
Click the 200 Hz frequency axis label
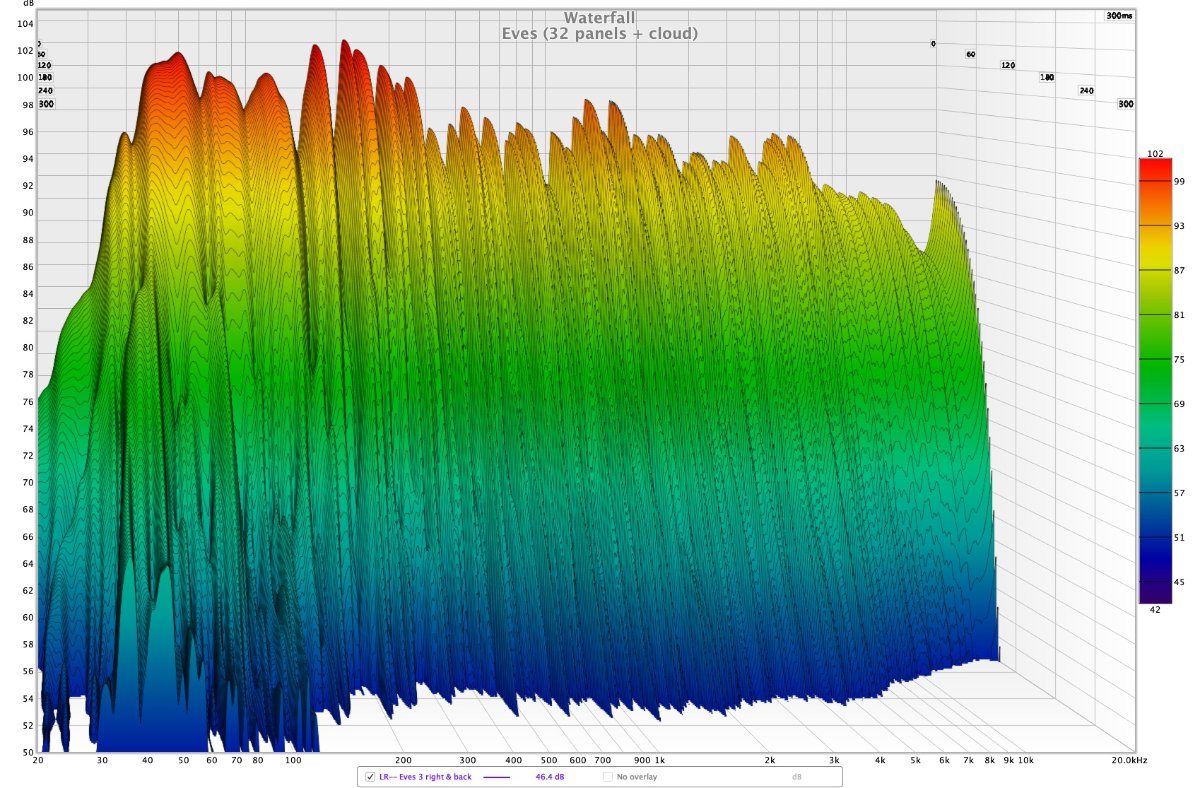tap(404, 761)
